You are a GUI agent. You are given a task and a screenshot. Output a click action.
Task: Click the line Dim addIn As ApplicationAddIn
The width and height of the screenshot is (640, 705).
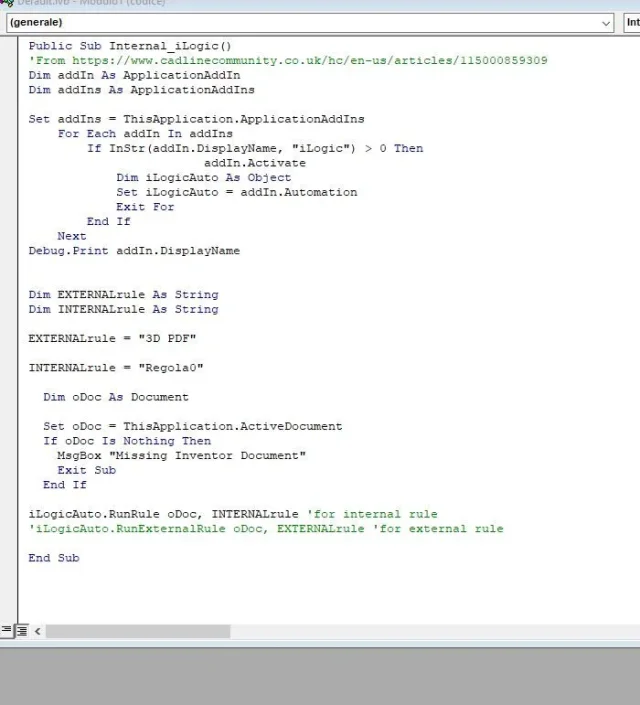(x=134, y=75)
